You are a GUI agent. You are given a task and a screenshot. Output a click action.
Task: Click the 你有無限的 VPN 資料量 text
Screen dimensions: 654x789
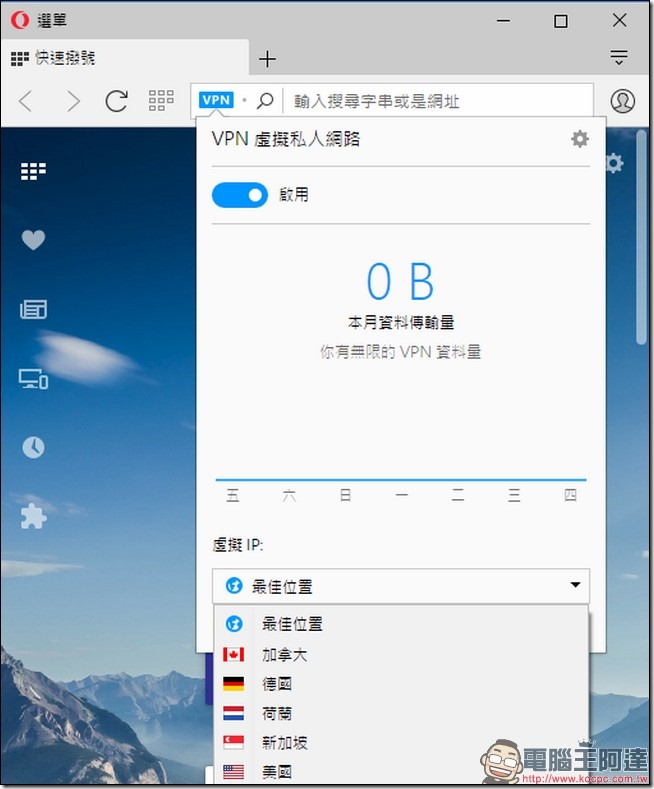pyautogui.click(x=400, y=352)
